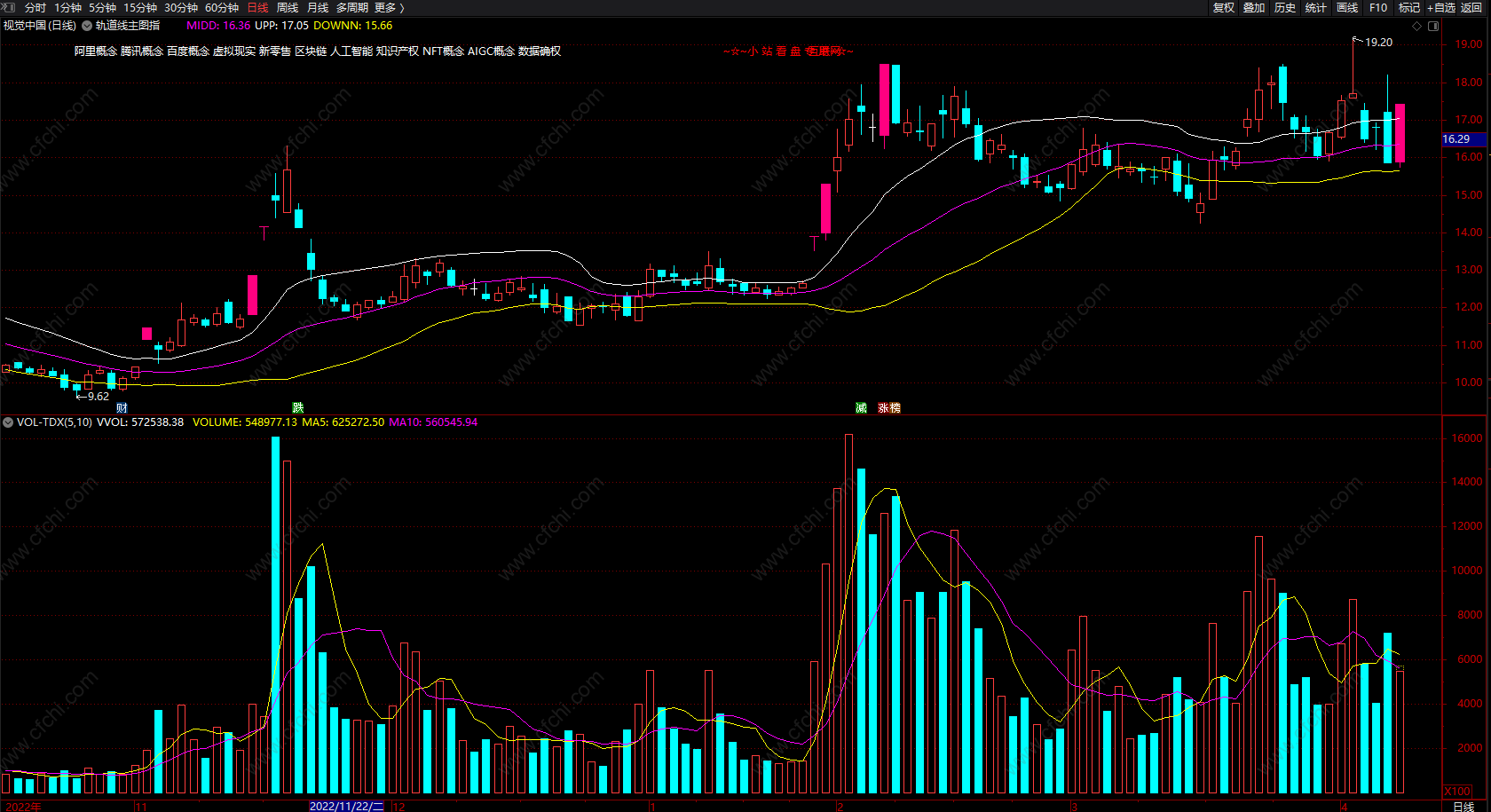Click the 9.62 low price label

click(99, 397)
